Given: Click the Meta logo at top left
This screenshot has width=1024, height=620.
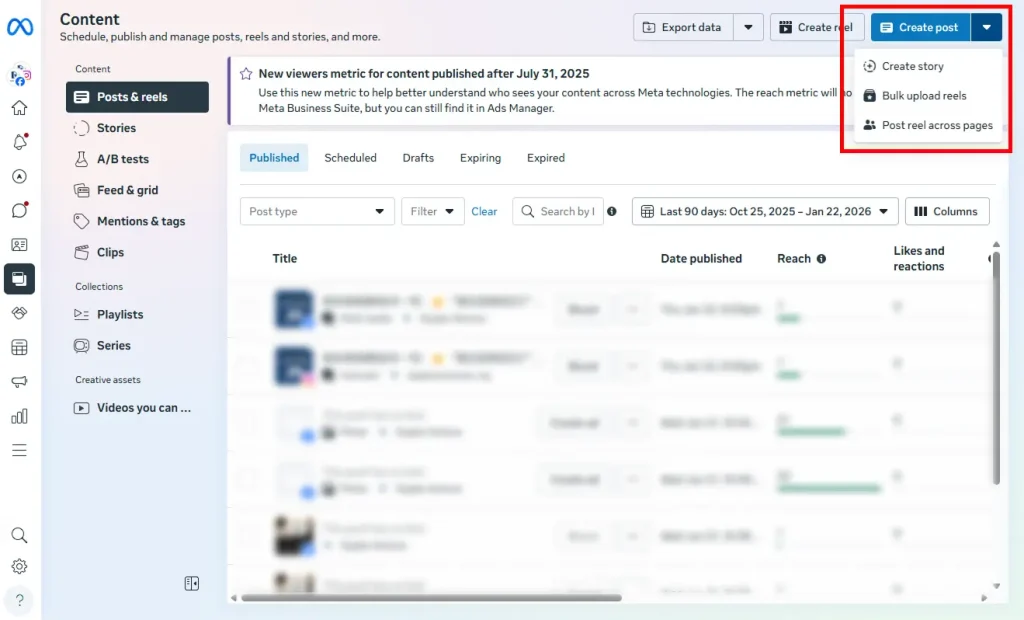Looking at the screenshot, I should (20, 28).
